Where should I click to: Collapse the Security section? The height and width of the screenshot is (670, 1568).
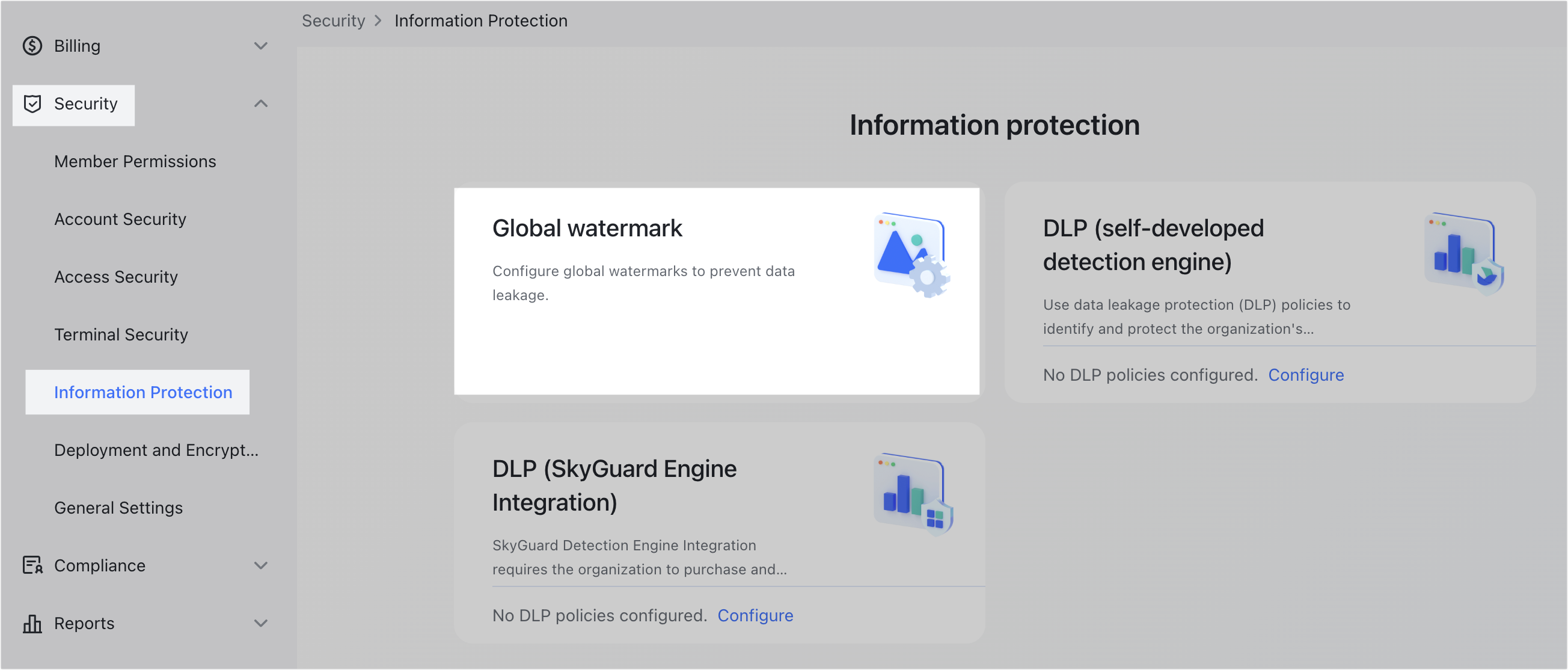(262, 103)
